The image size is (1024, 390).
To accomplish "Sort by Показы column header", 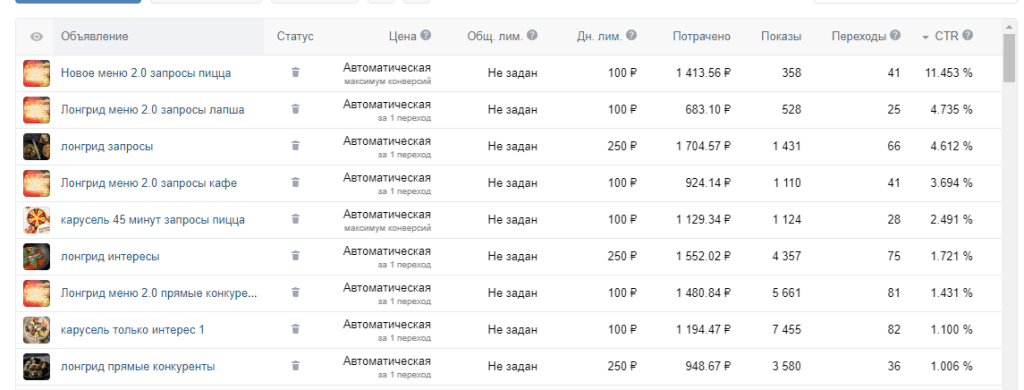I will pos(781,37).
